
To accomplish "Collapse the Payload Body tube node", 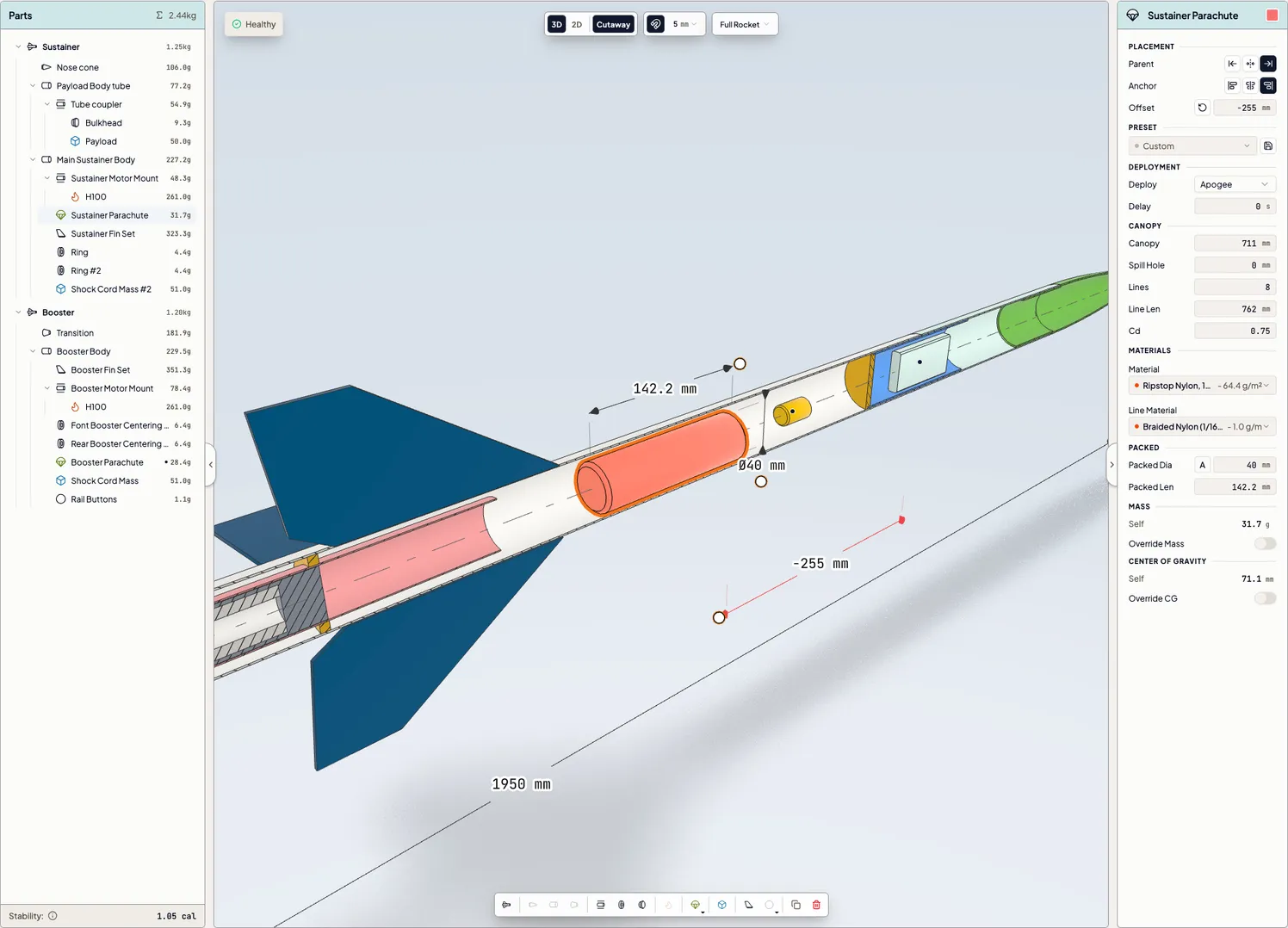I will point(33,86).
